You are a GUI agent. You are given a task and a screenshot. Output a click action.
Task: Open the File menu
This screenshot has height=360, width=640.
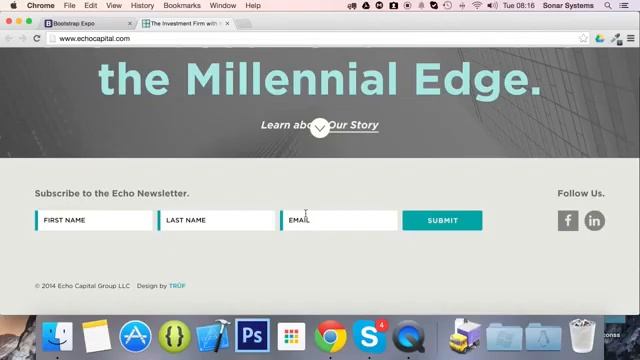tap(69, 6)
